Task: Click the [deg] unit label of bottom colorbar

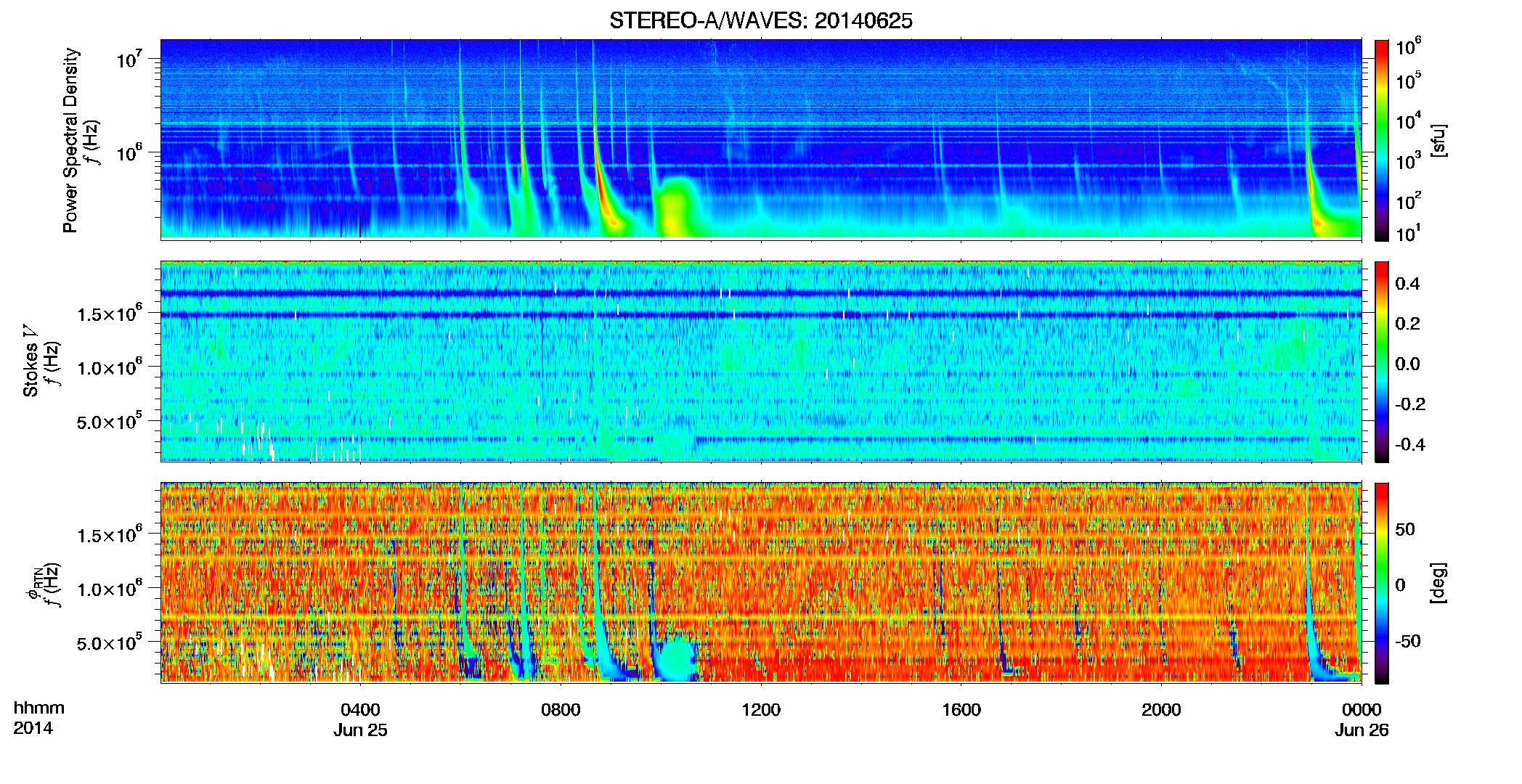Action: 1438,582
